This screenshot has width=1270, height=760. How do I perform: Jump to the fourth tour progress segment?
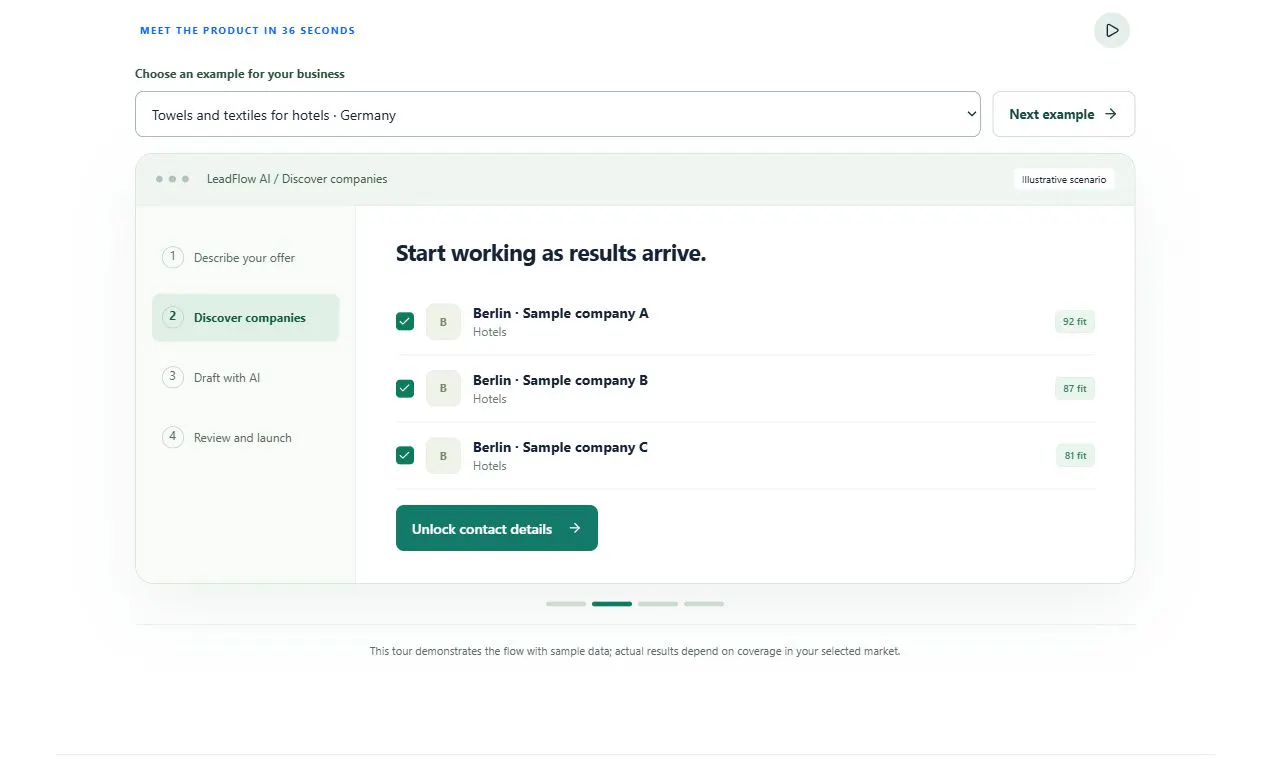704,604
